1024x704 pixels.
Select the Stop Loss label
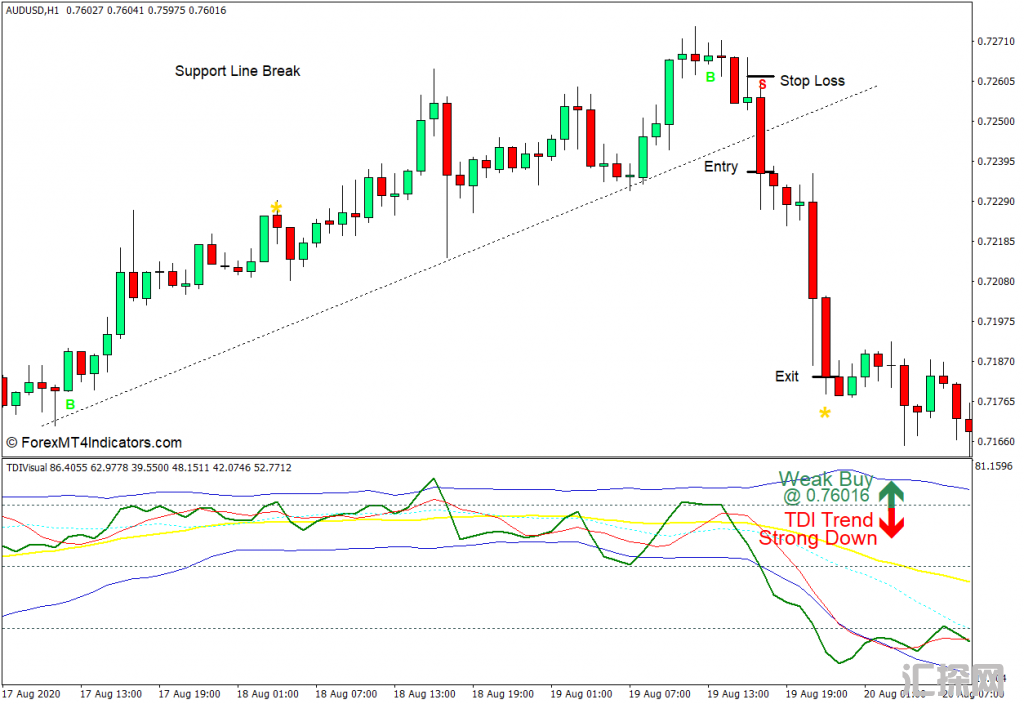point(812,81)
